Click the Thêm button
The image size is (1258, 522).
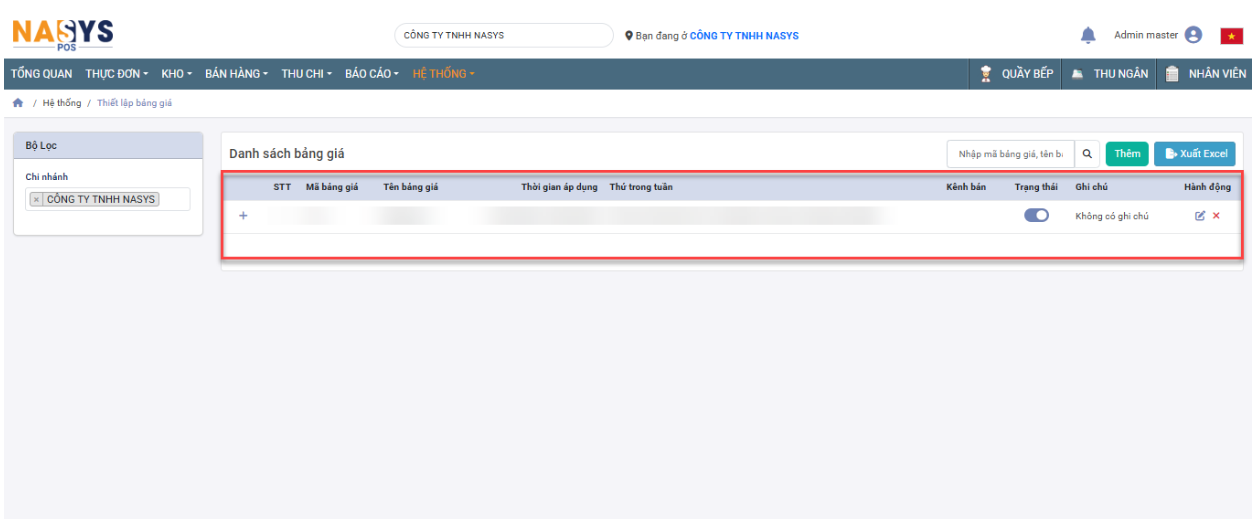coord(1127,154)
